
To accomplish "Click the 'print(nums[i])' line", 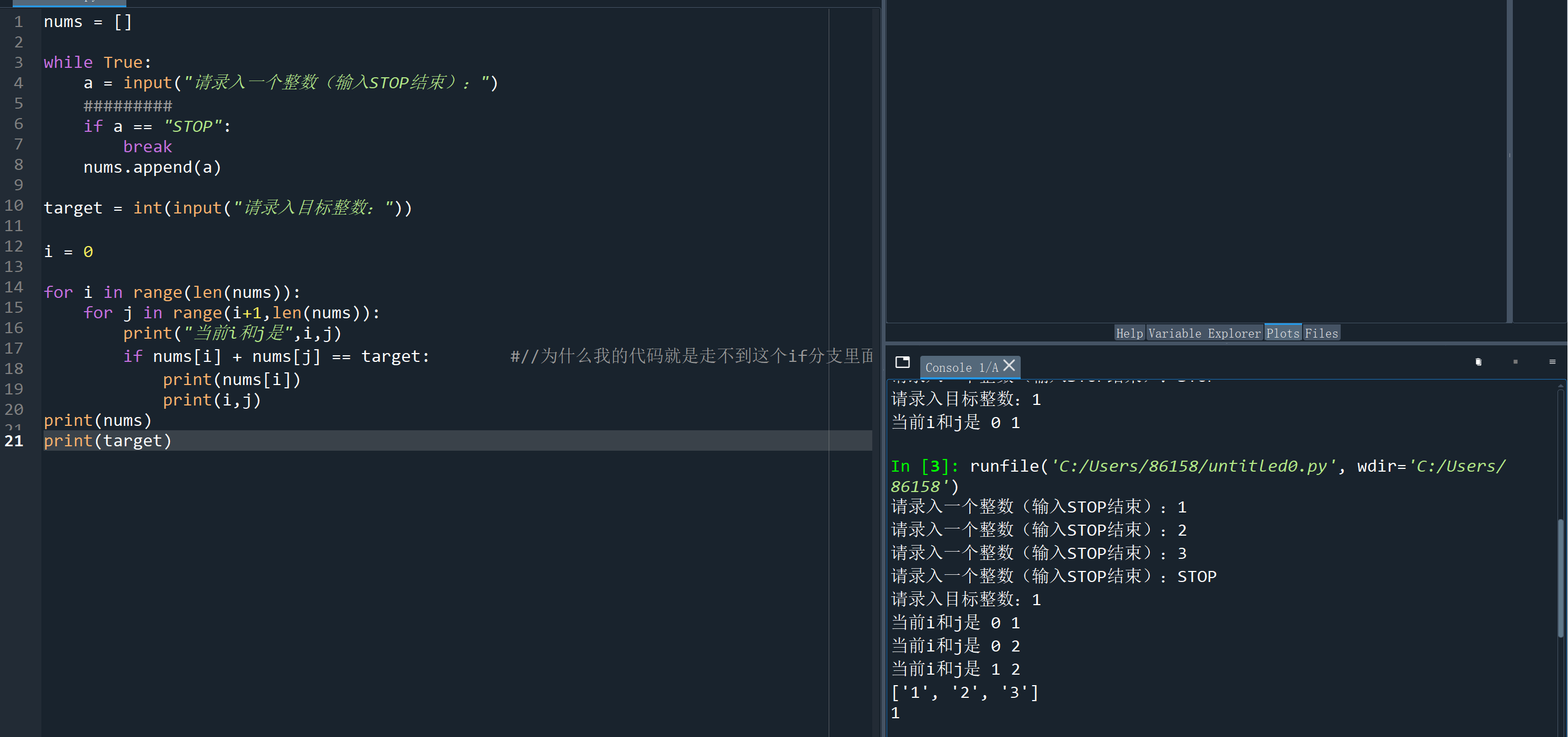I will [232, 380].
